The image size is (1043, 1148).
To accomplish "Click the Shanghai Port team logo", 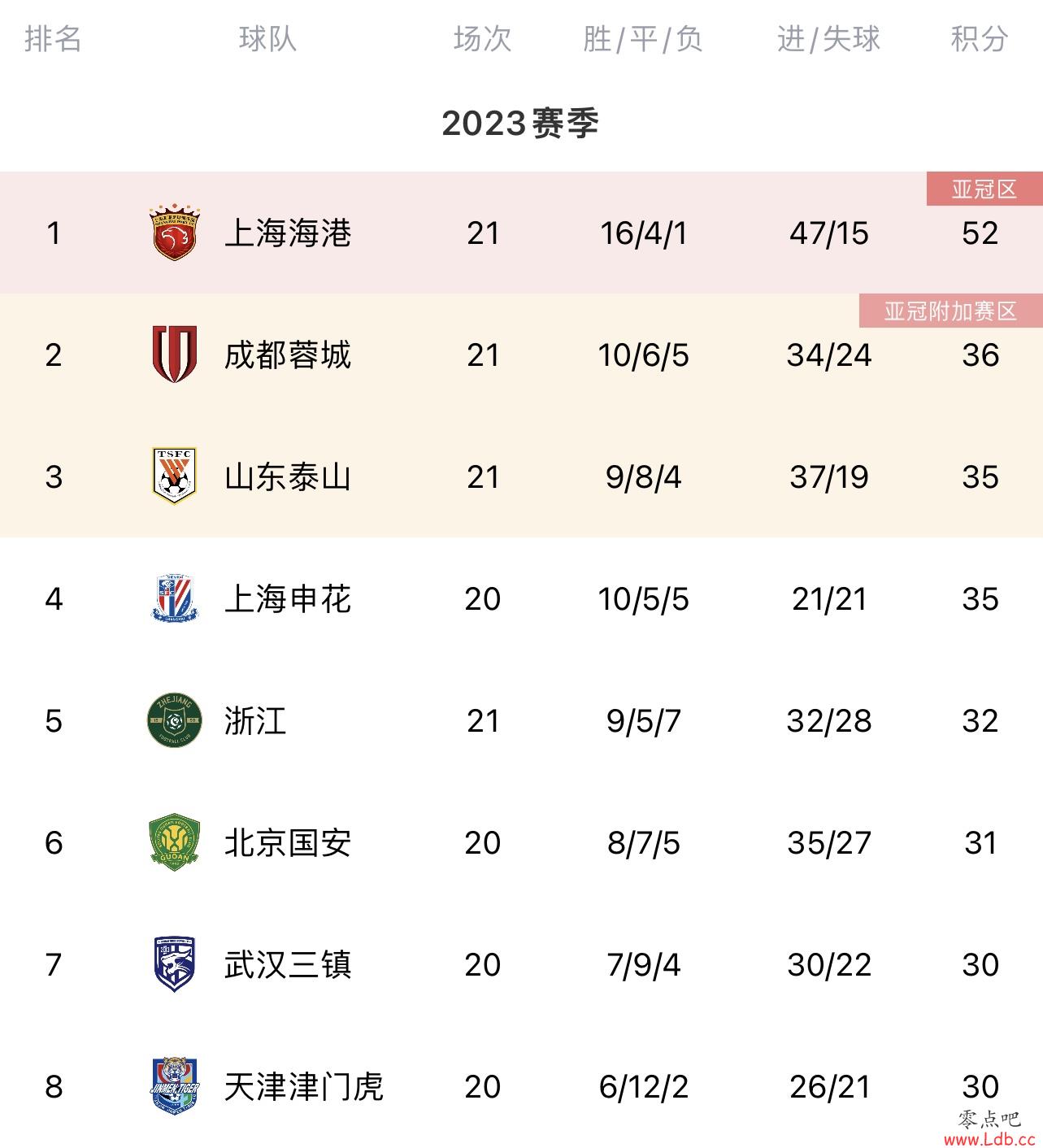I will point(174,233).
